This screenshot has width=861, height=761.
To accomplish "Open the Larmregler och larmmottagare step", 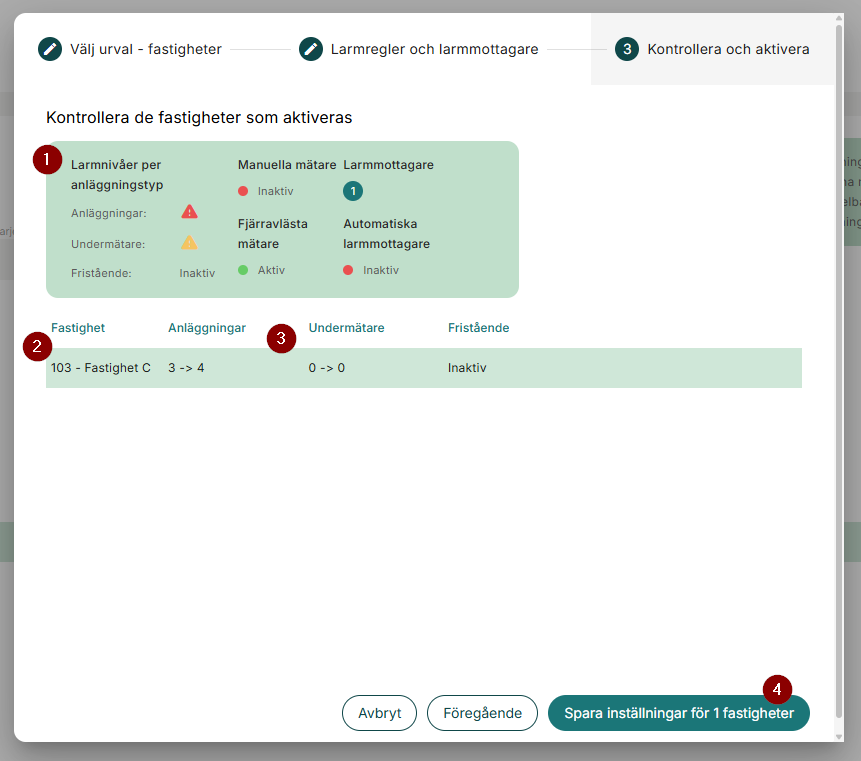I will pos(434,49).
